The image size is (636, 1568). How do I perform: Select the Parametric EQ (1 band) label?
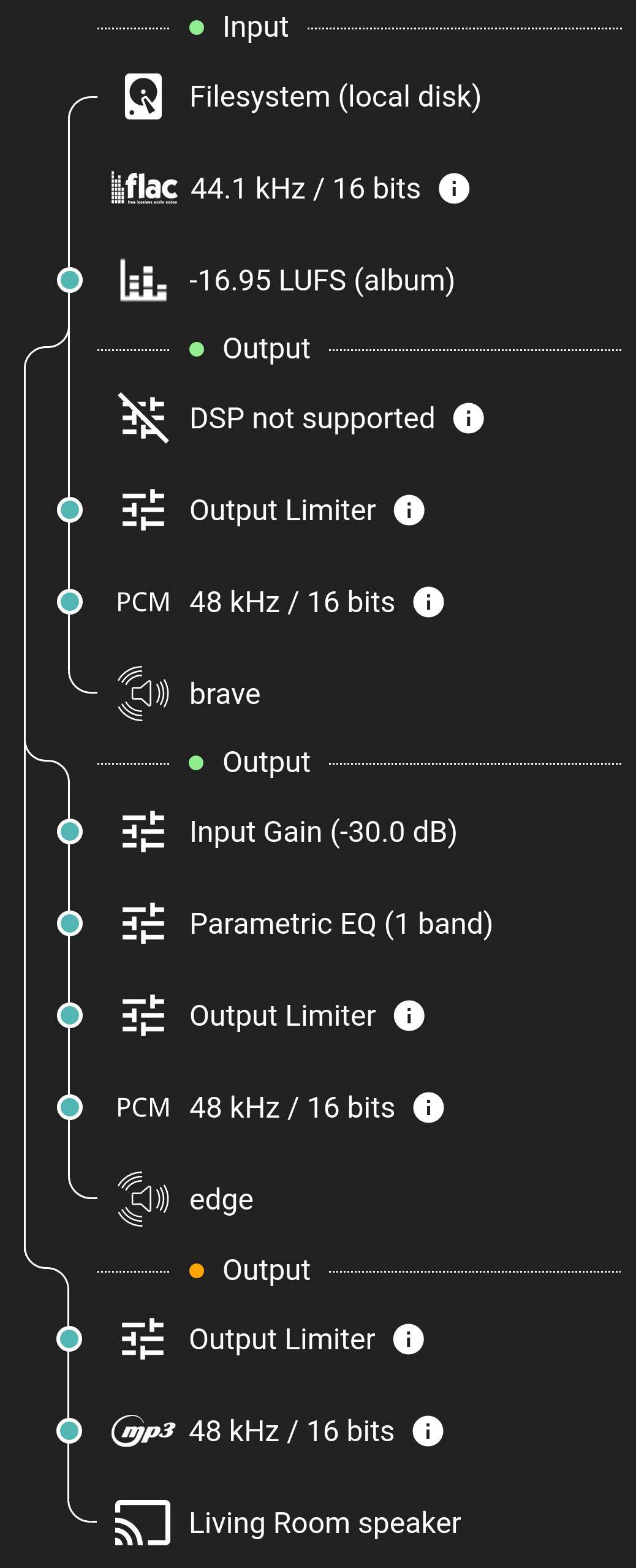click(341, 923)
